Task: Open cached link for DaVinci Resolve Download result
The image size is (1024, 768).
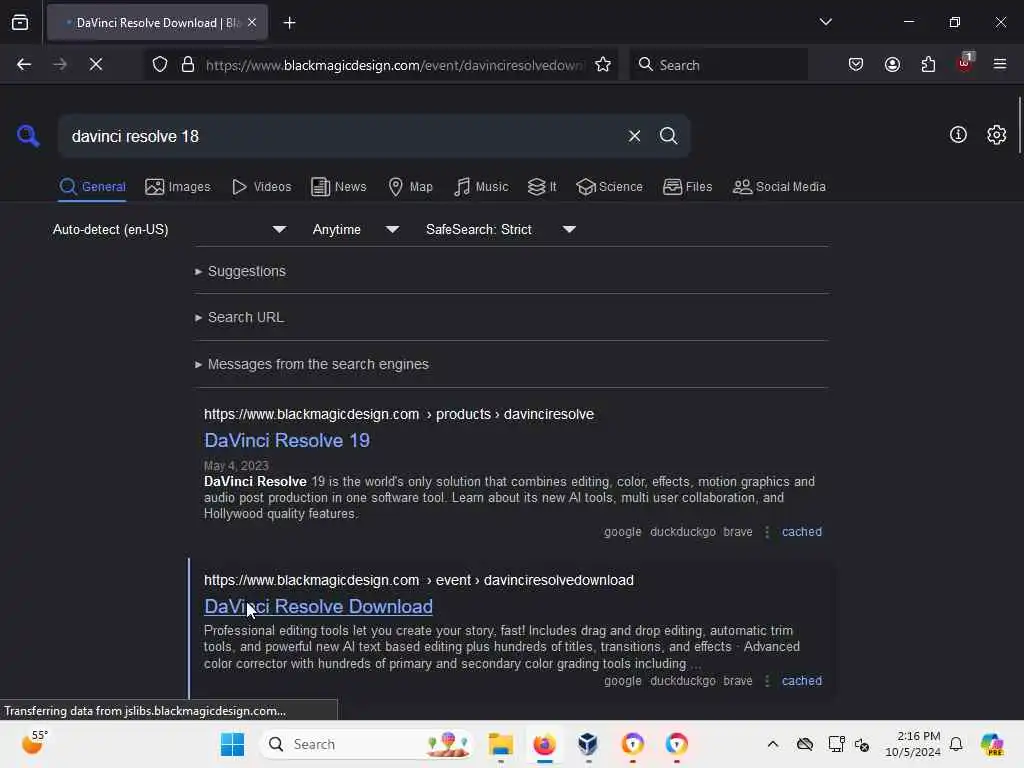Action: (801, 680)
